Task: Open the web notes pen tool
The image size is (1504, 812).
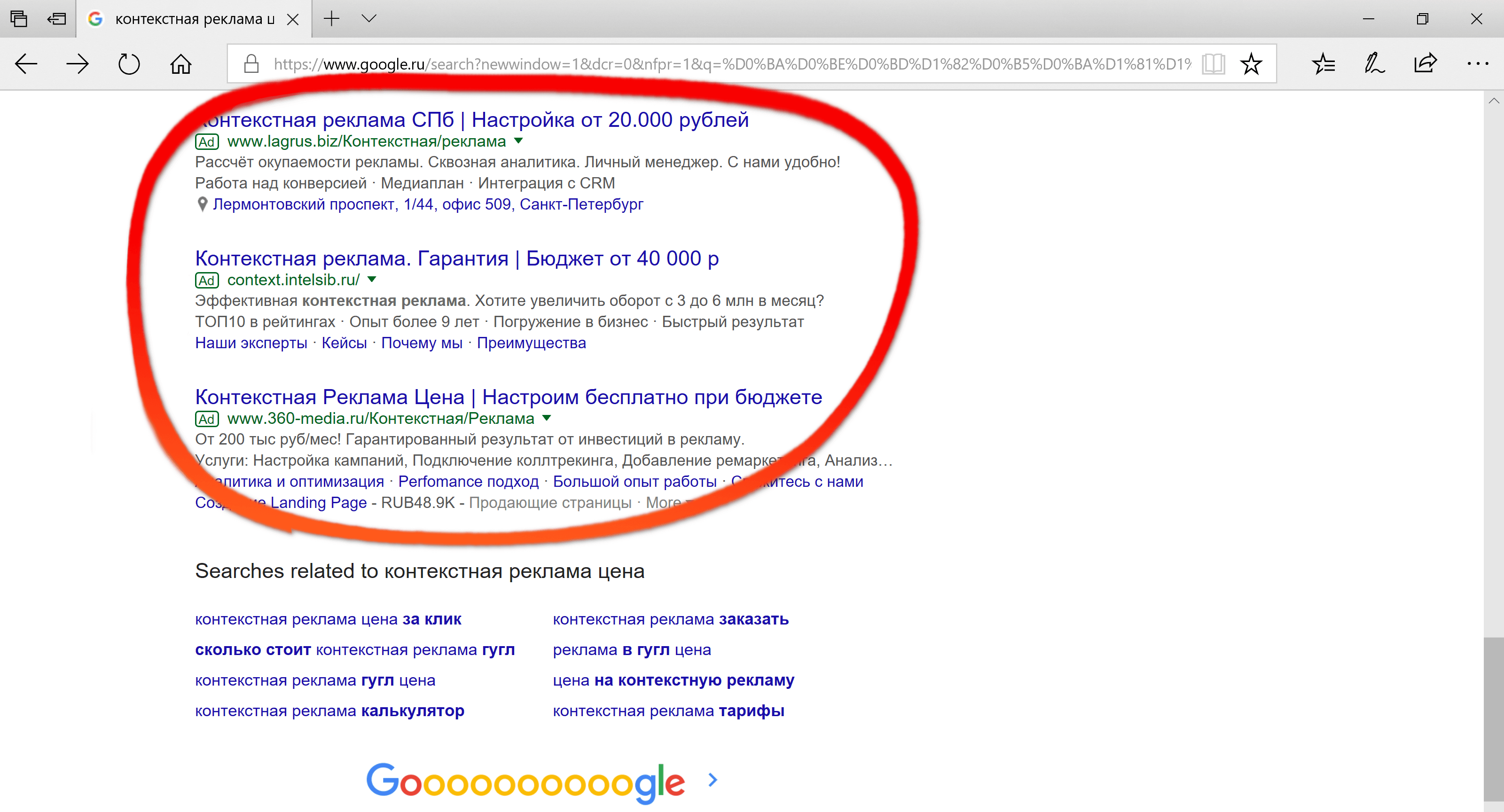Action: [x=1374, y=63]
